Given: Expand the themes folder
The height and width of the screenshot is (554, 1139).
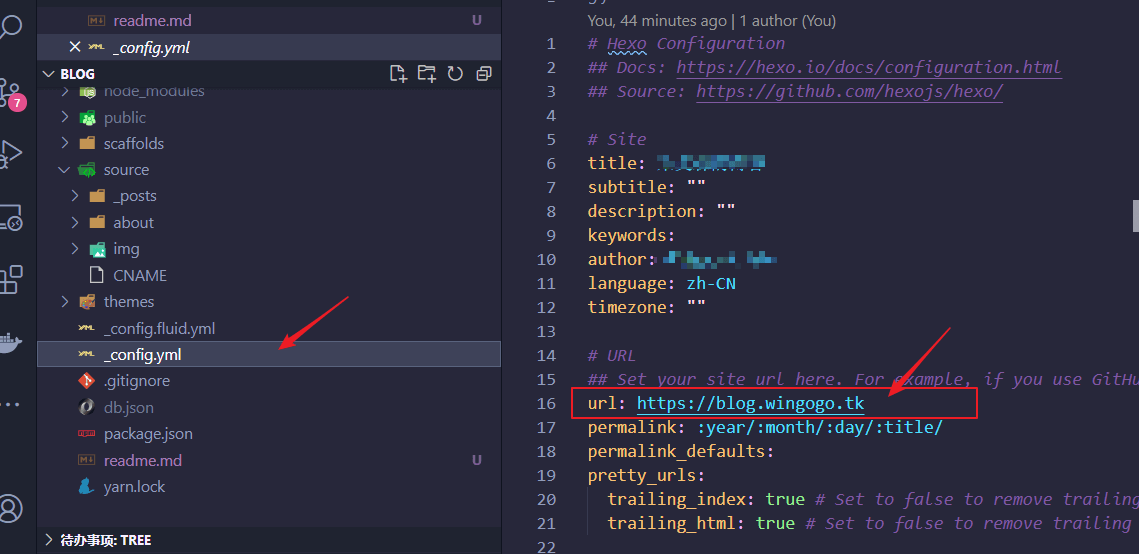Looking at the screenshot, I should click(65, 302).
